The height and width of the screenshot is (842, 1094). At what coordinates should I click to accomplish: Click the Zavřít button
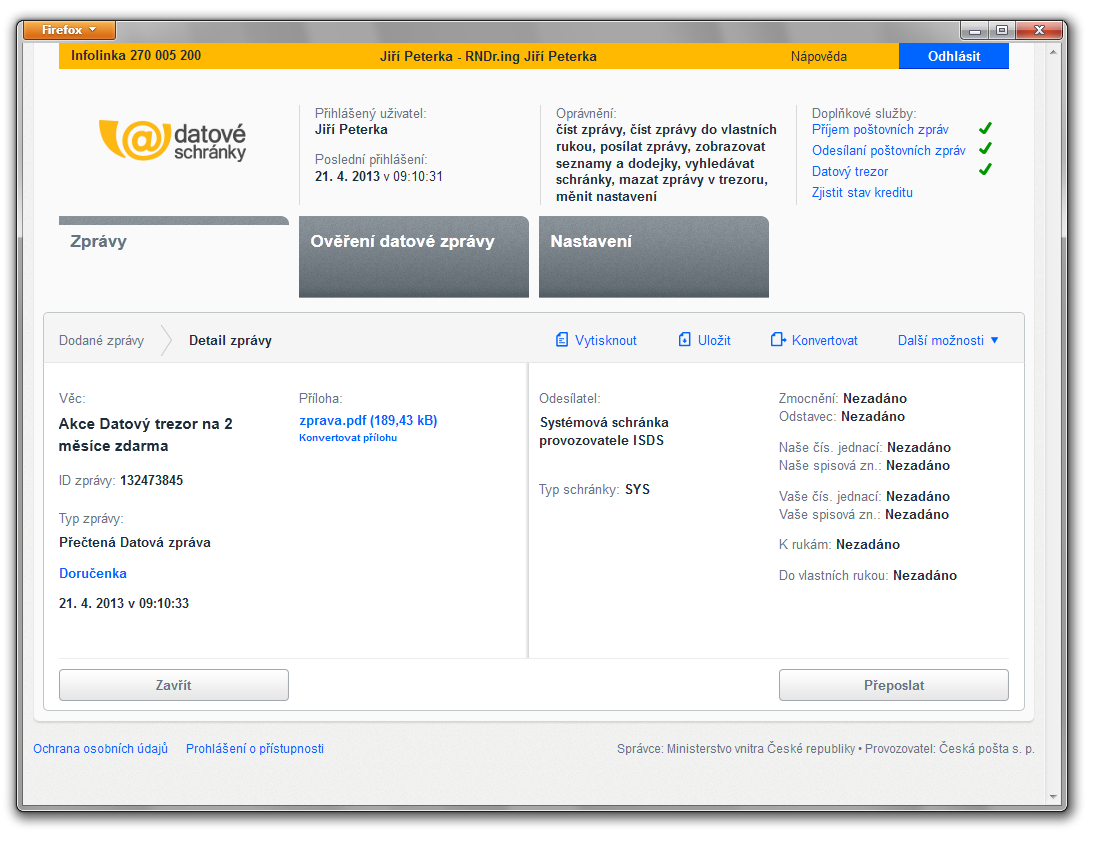tap(174, 685)
